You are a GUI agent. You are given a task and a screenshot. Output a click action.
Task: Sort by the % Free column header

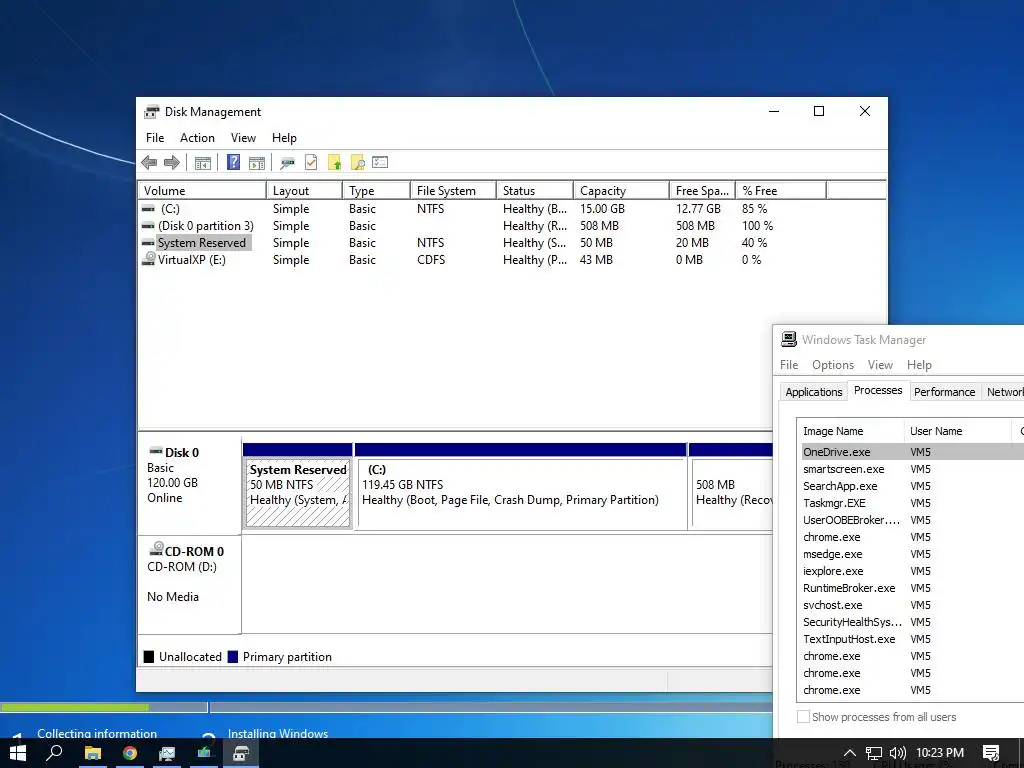(781, 191)
